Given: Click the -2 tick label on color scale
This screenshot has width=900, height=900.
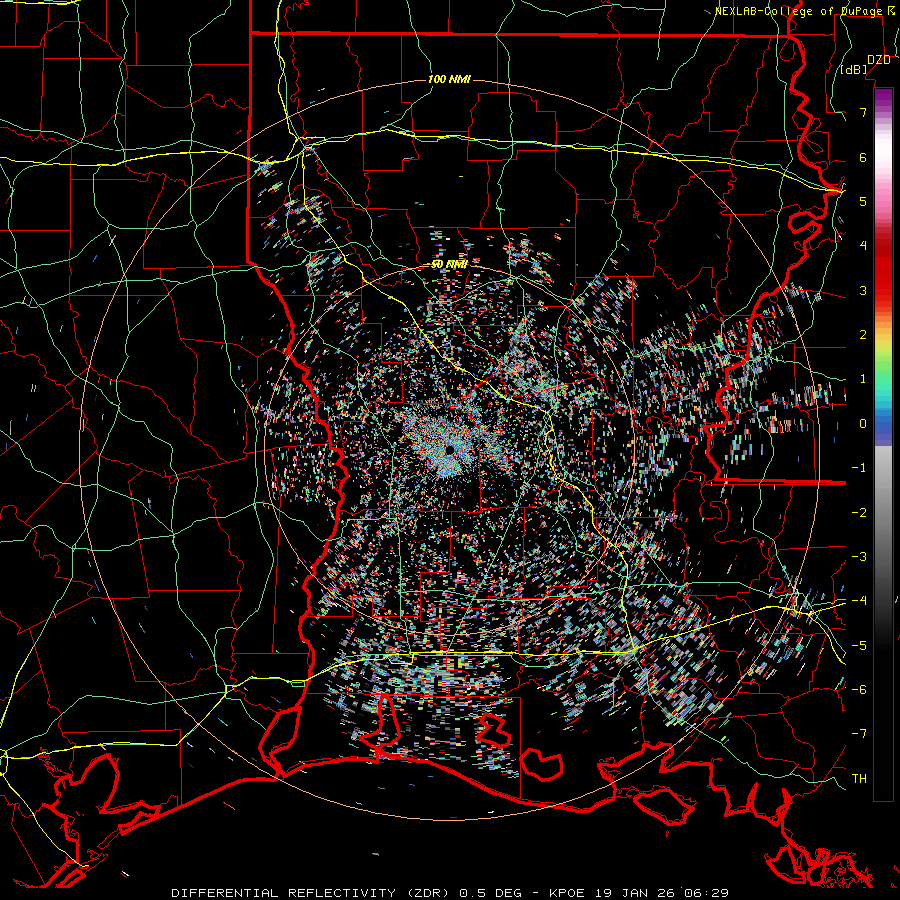Looking at the screenshot, I should [x=859, y=513].
